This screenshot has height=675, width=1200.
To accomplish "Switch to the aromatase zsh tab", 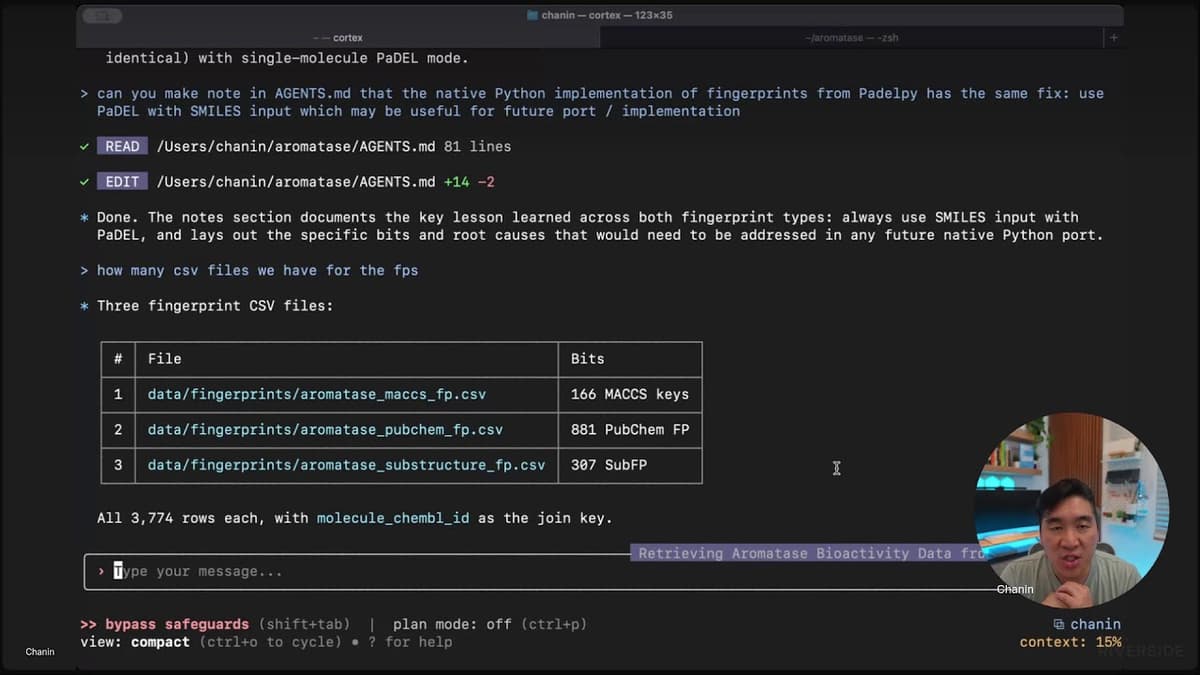I will tap(851, 37).
